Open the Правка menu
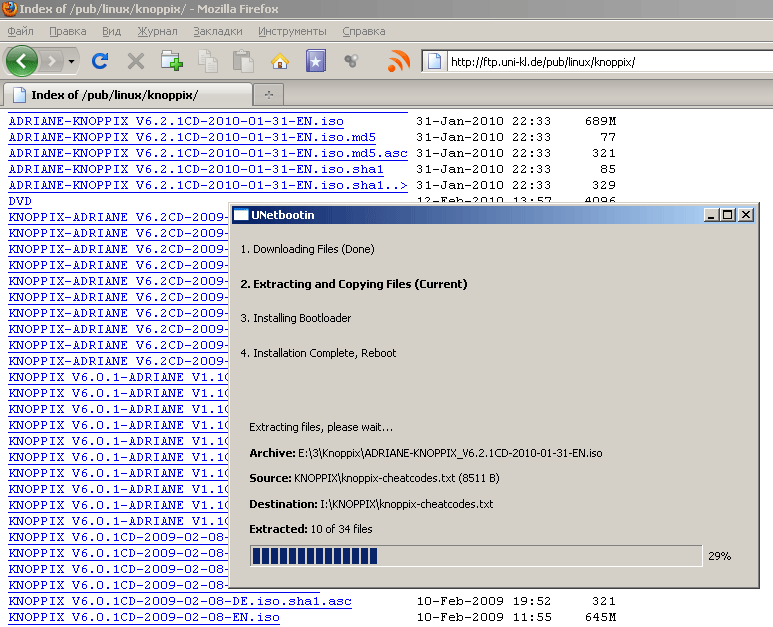773x627 pixels. coord(68,31)
